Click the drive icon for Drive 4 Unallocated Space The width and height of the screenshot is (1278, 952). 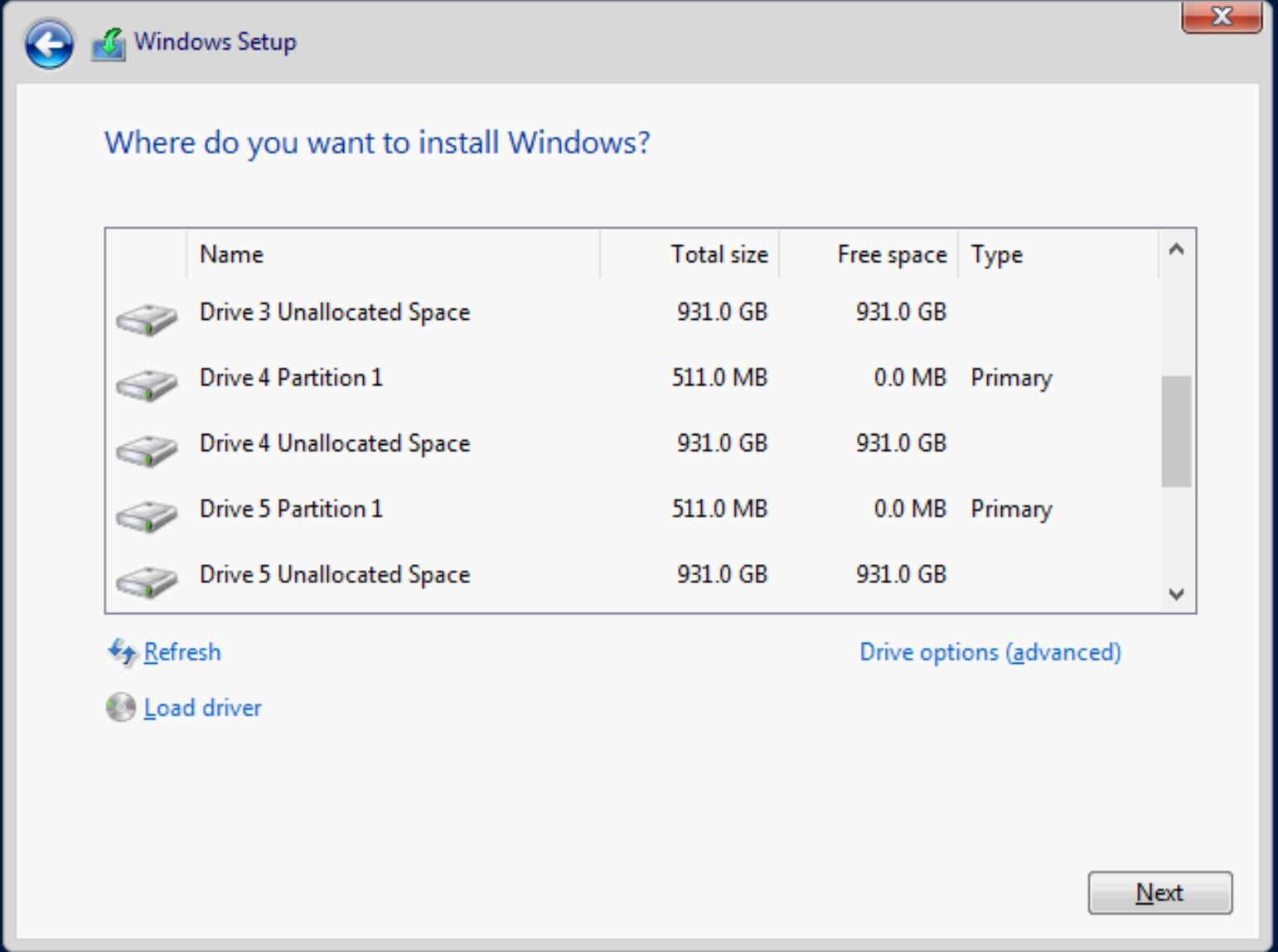tap(146, 450)
